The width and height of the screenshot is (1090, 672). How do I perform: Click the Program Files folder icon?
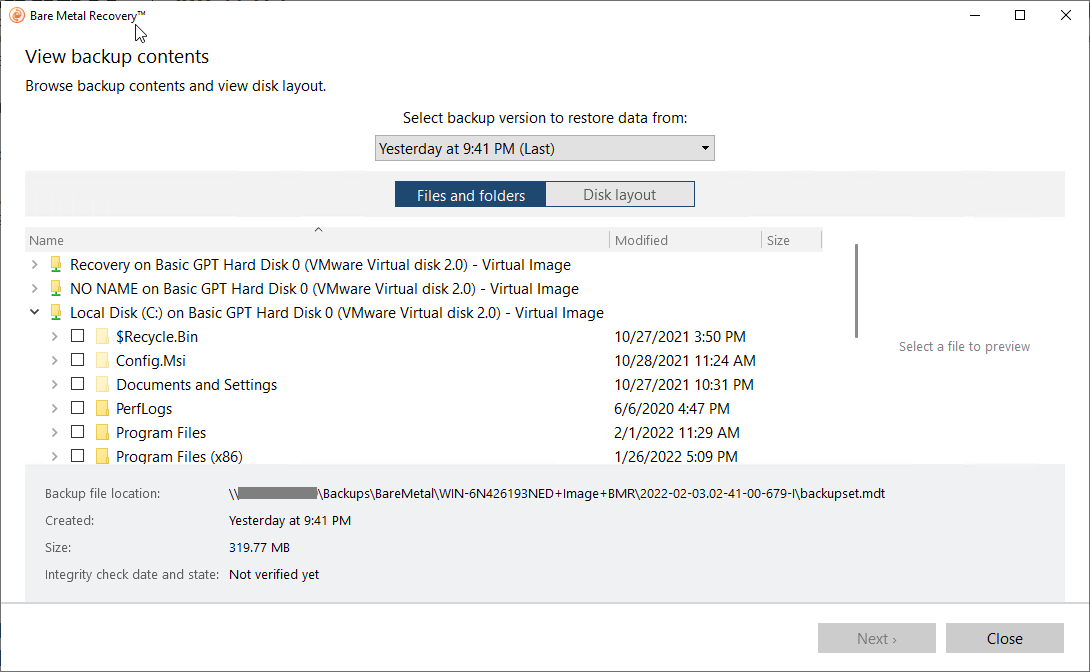(x=102, y=433)
